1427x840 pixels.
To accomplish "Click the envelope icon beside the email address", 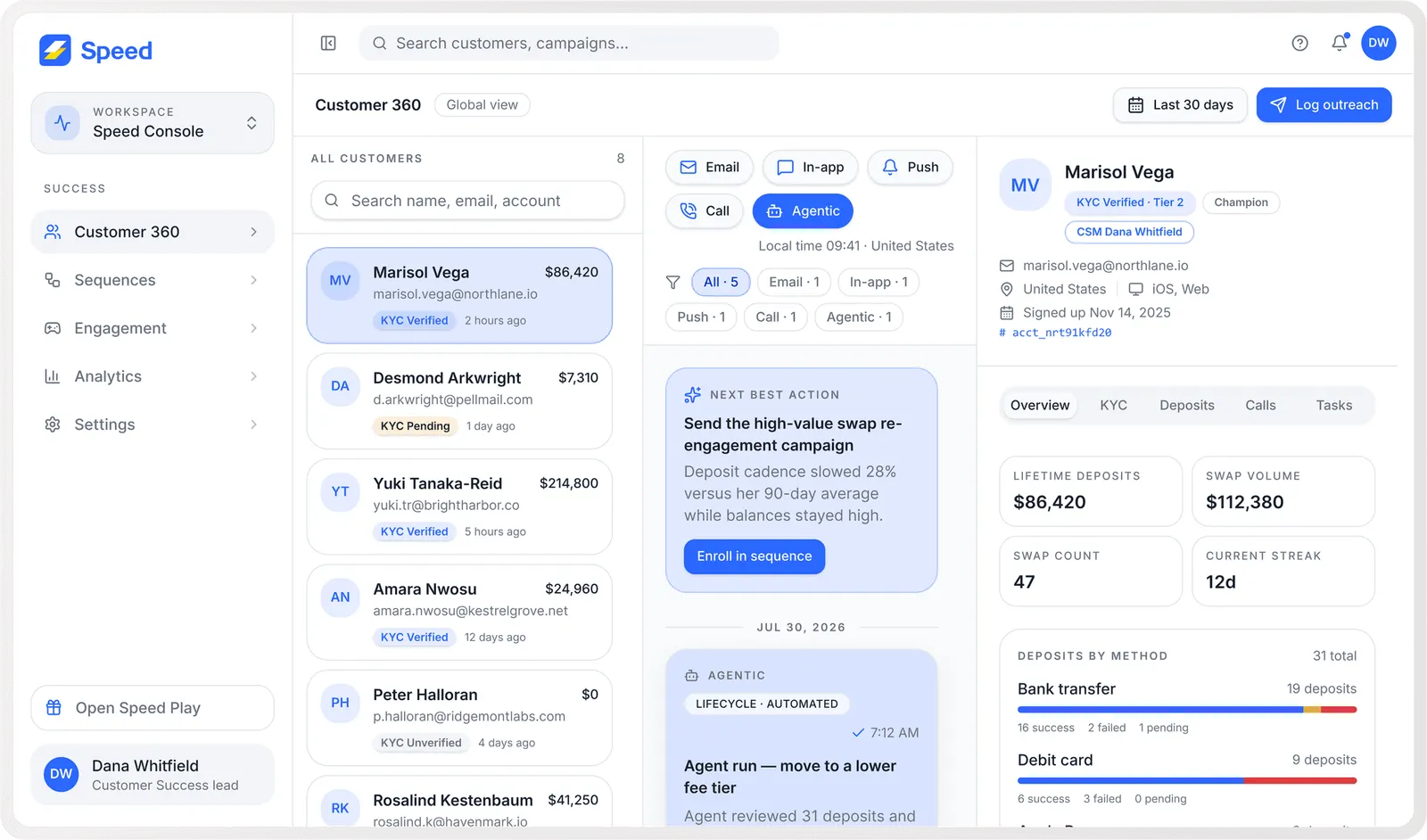I will tap(1007, 266).
